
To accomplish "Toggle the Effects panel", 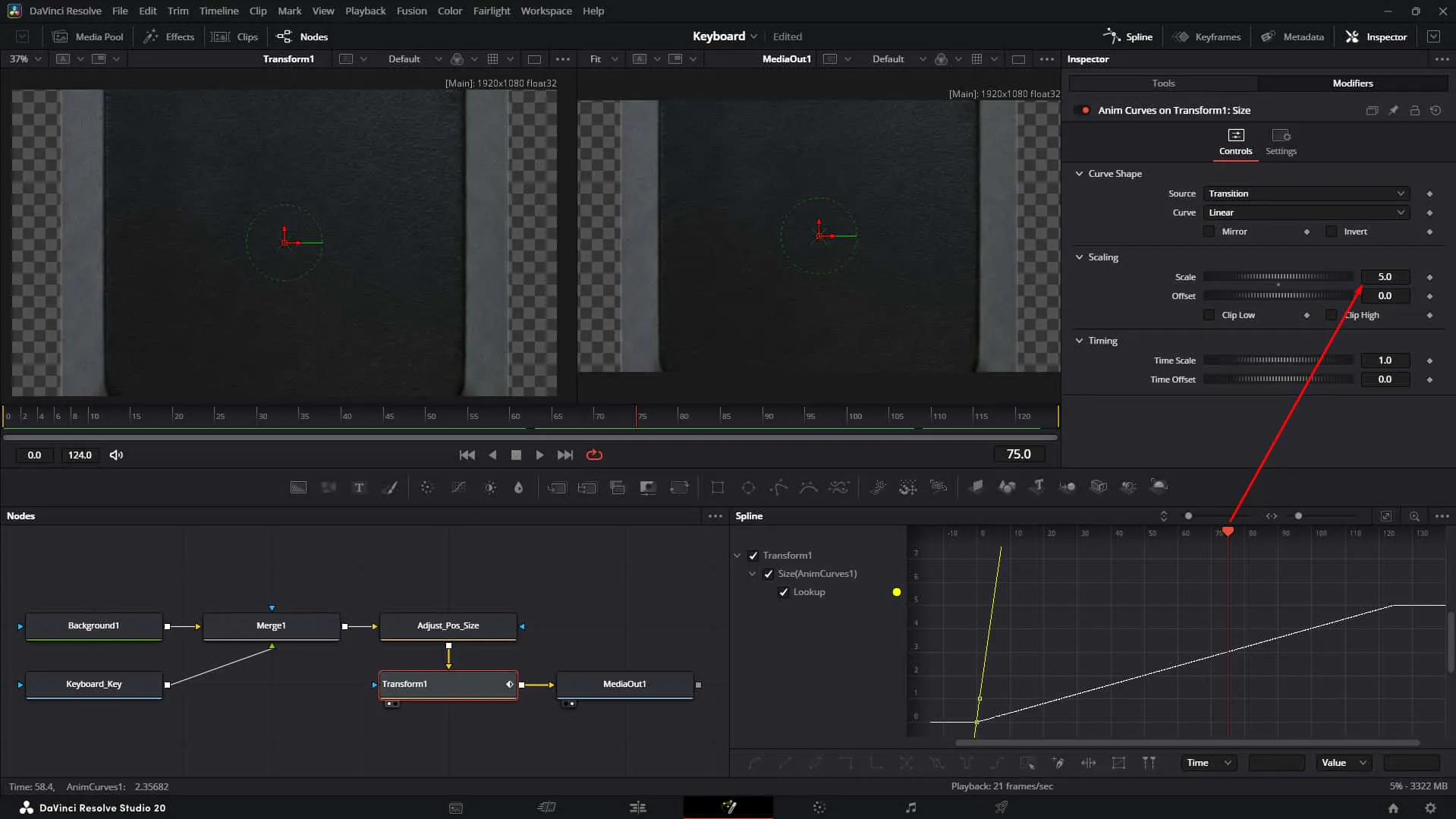I will click(168, 36).
